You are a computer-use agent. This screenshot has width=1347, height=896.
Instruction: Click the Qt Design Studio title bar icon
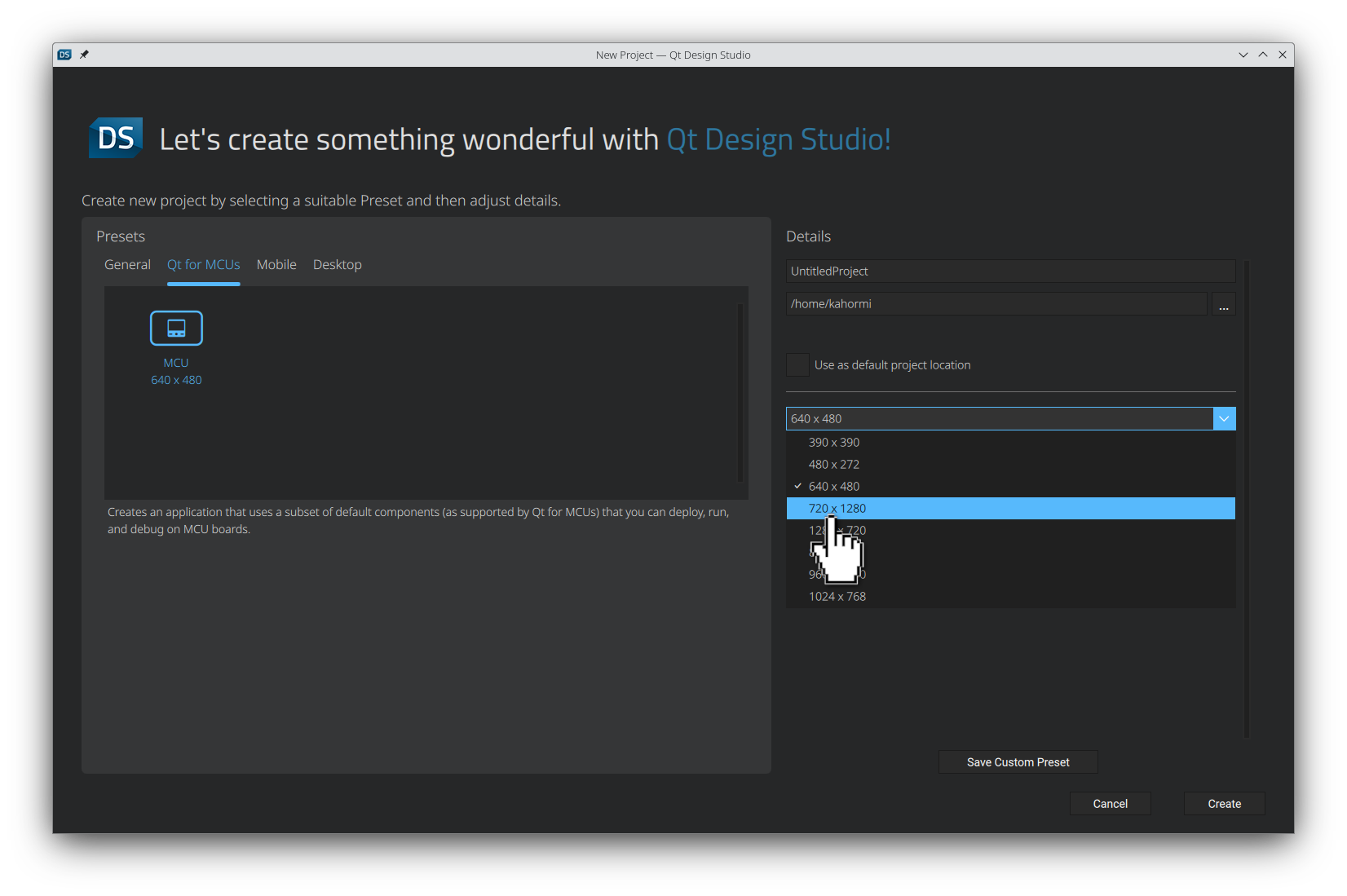64,55
